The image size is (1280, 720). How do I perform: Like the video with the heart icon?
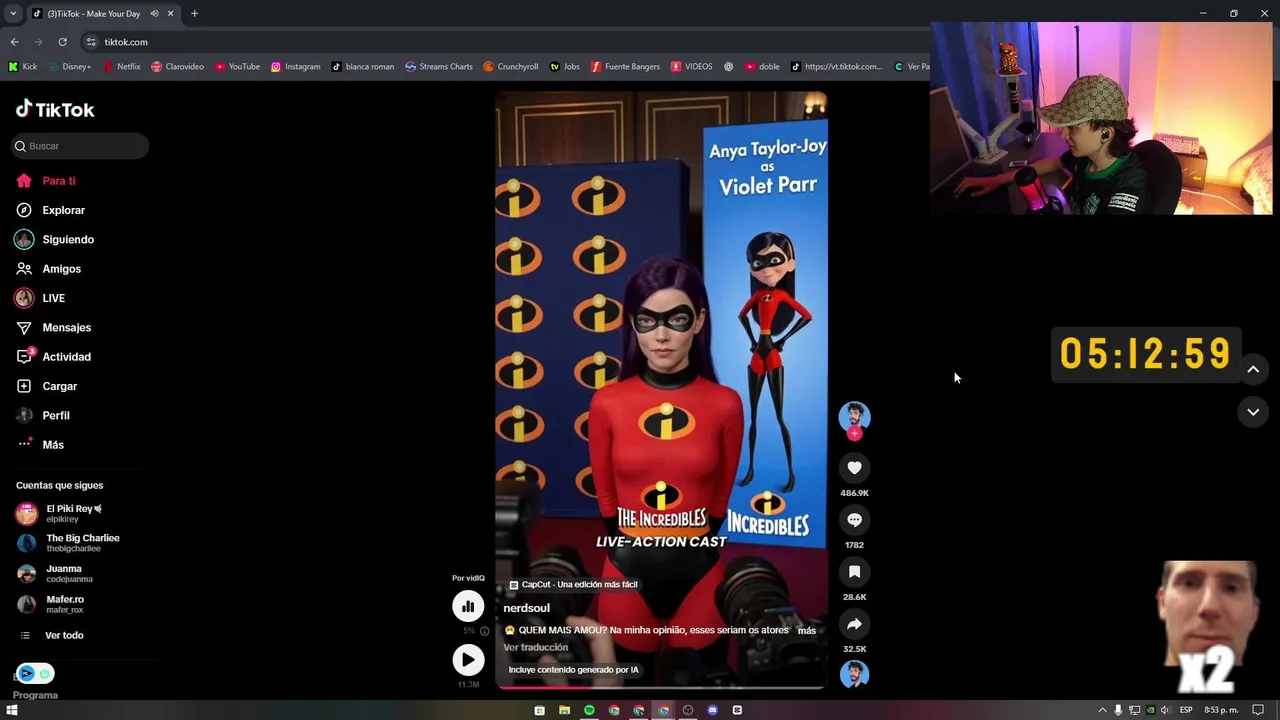pos(854,468)
